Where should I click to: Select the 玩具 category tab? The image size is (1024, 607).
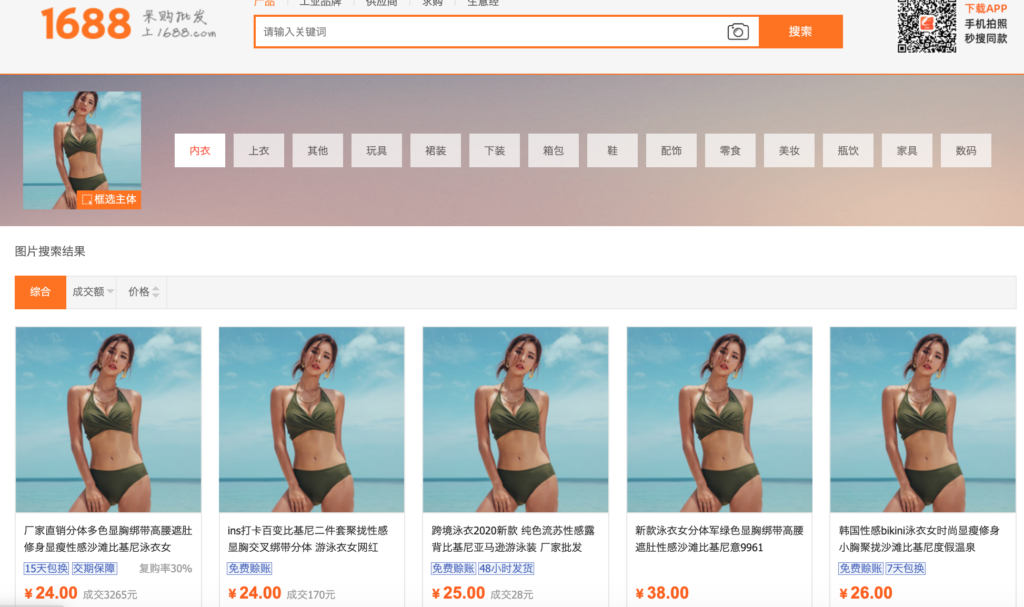[x=376, y=150]
